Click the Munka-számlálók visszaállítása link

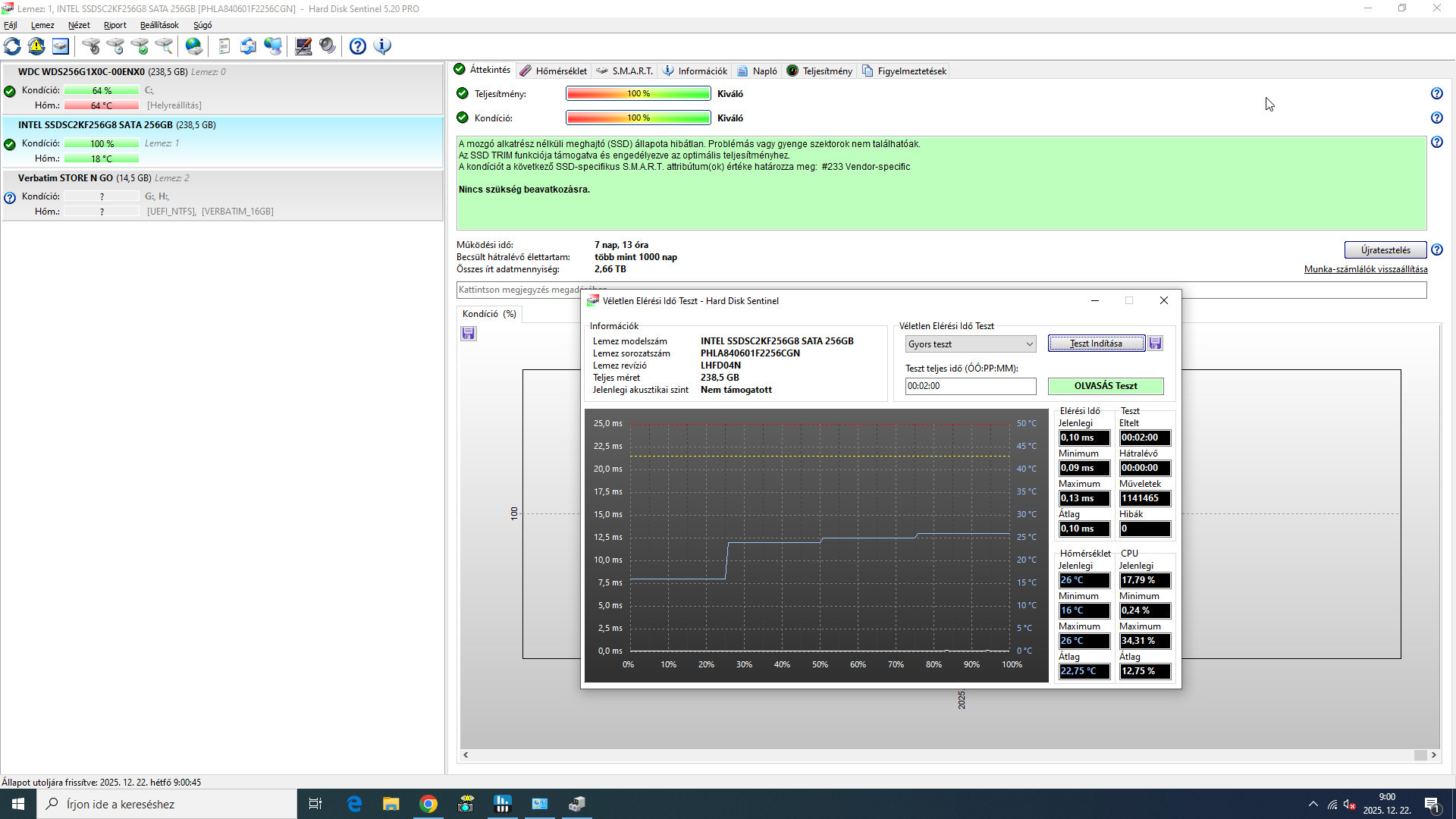[x=1365, y=269]
